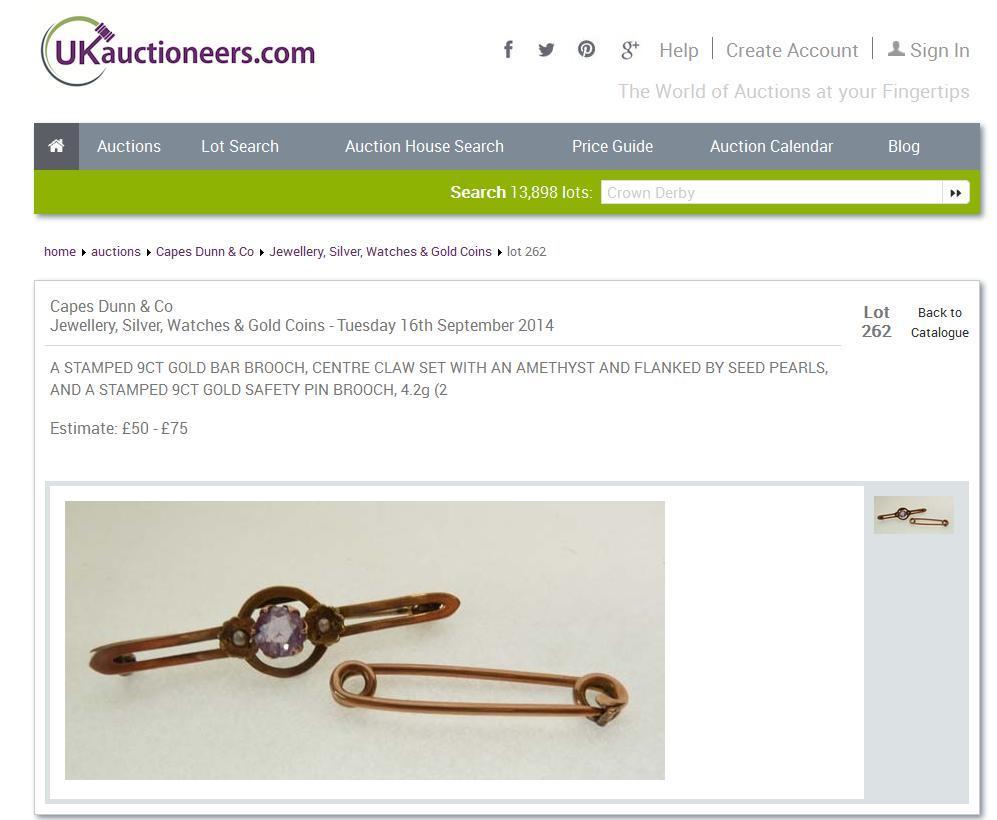Open the Auction Calendar menu item
The height and width of the screenshot is (820, 997).
tap(771, 146)
